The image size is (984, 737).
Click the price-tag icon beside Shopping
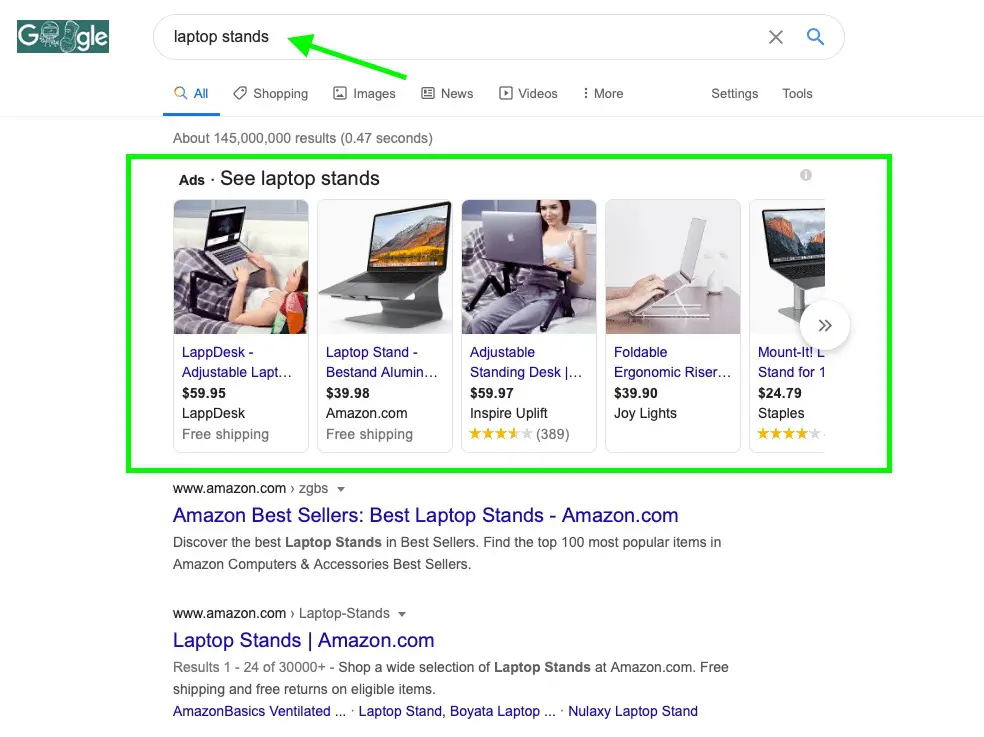point(239,92)
